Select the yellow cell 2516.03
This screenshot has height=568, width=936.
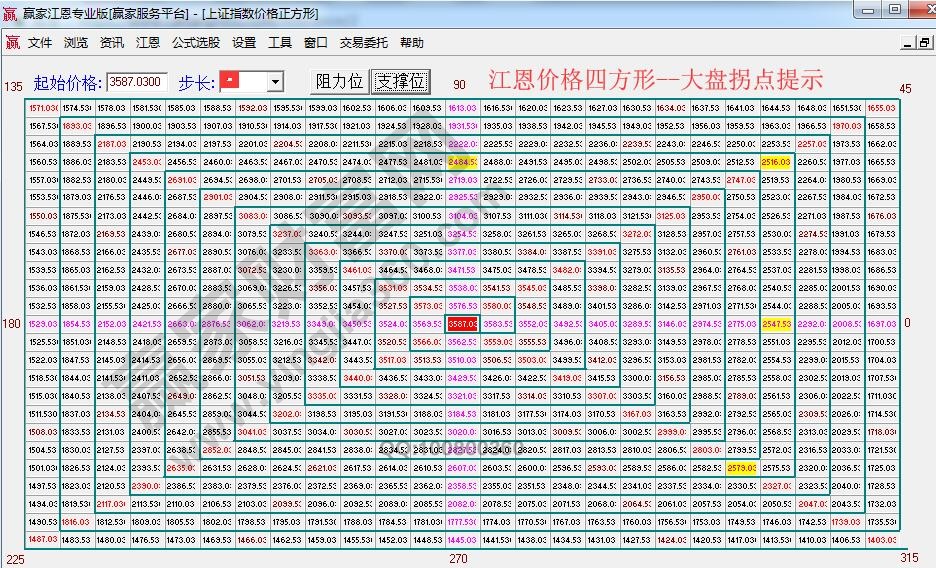pos(776,161)
